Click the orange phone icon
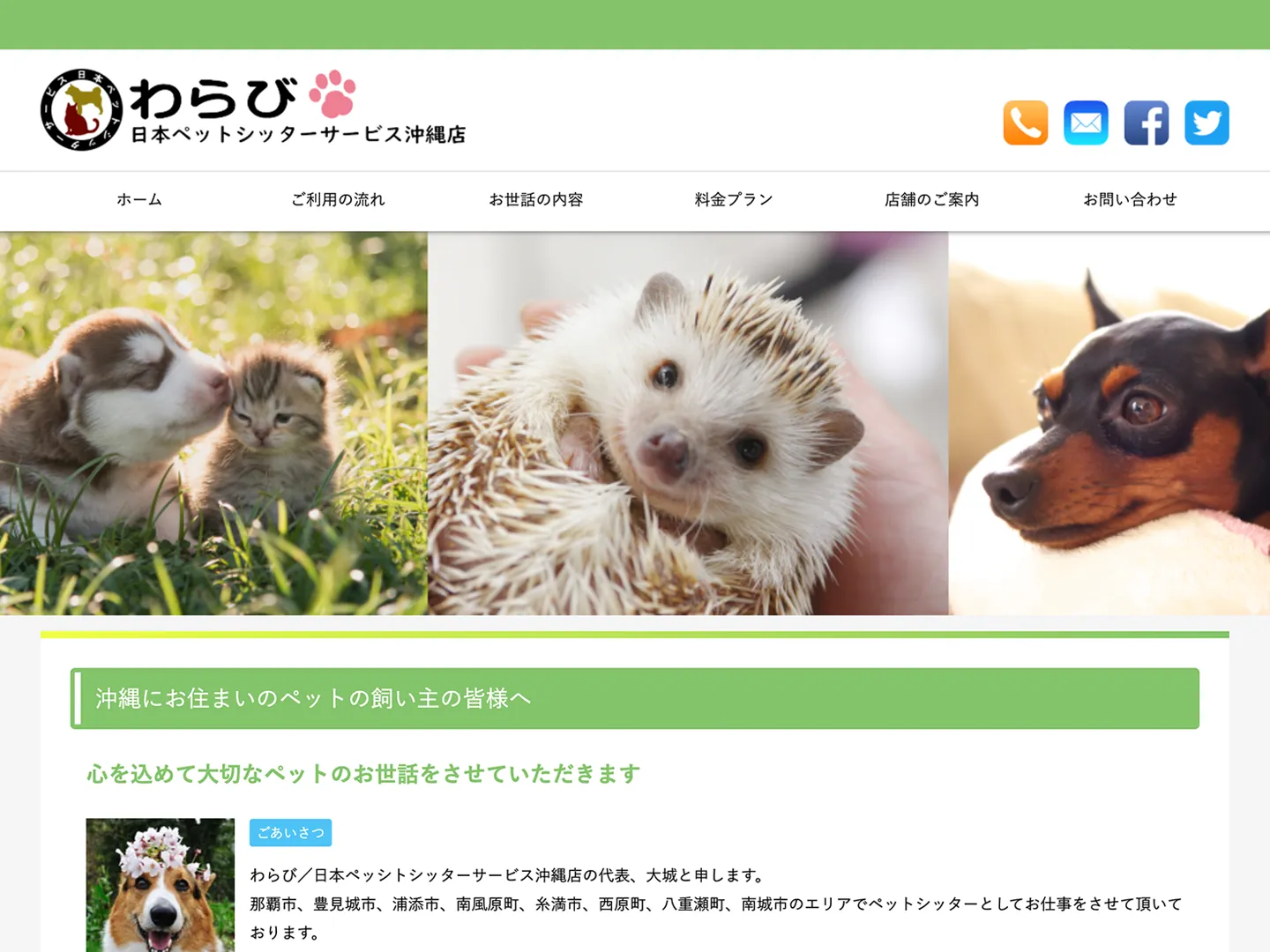The height and width of the screenshot is (952, 1270). [1026, 123]
